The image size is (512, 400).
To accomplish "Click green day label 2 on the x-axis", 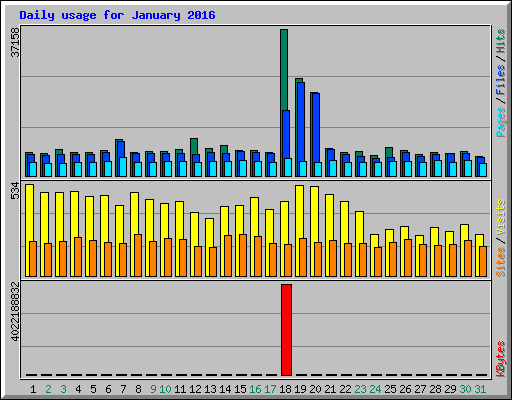I will [x=48, y=389].
